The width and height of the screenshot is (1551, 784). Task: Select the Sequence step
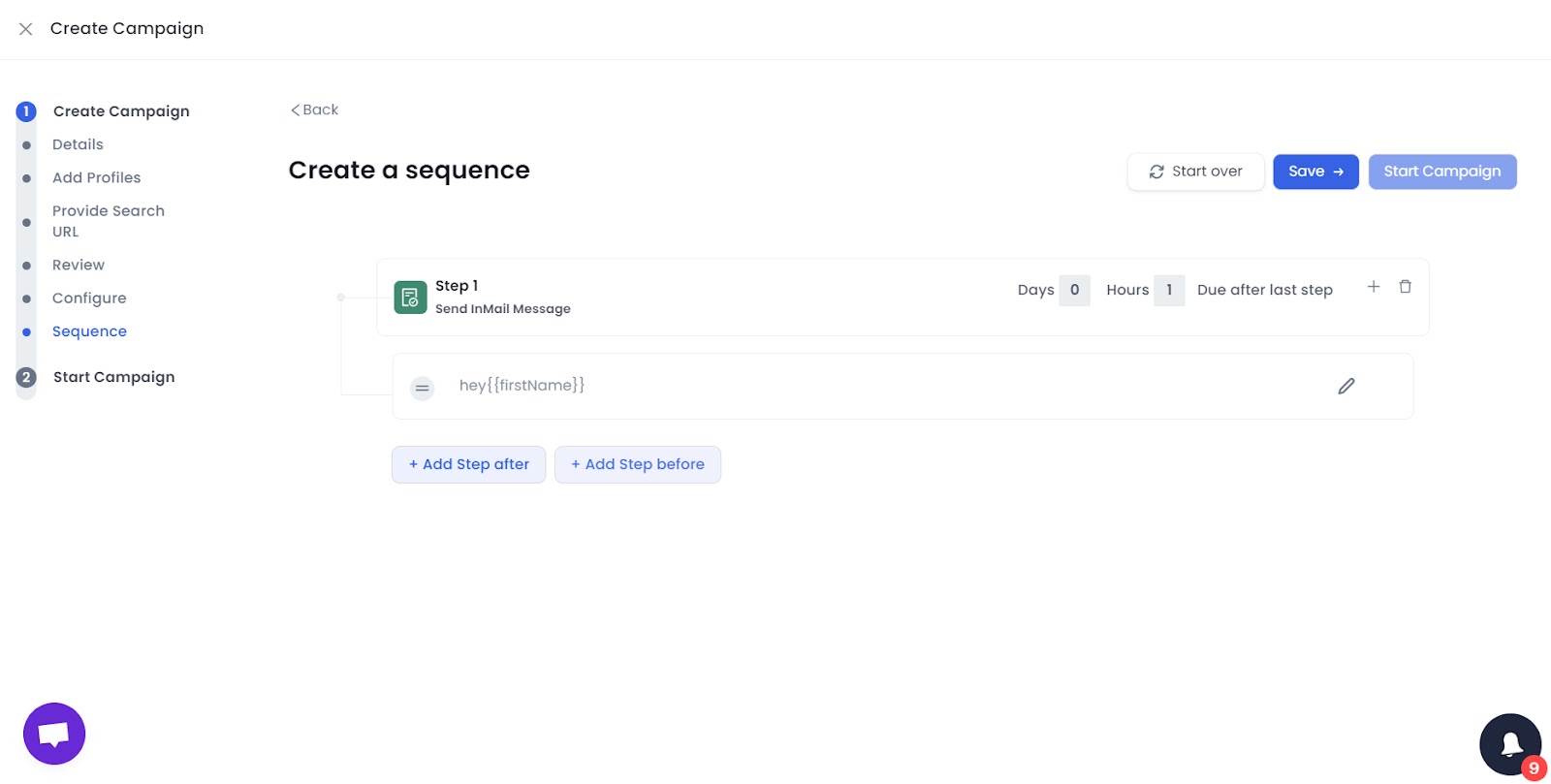89,331
